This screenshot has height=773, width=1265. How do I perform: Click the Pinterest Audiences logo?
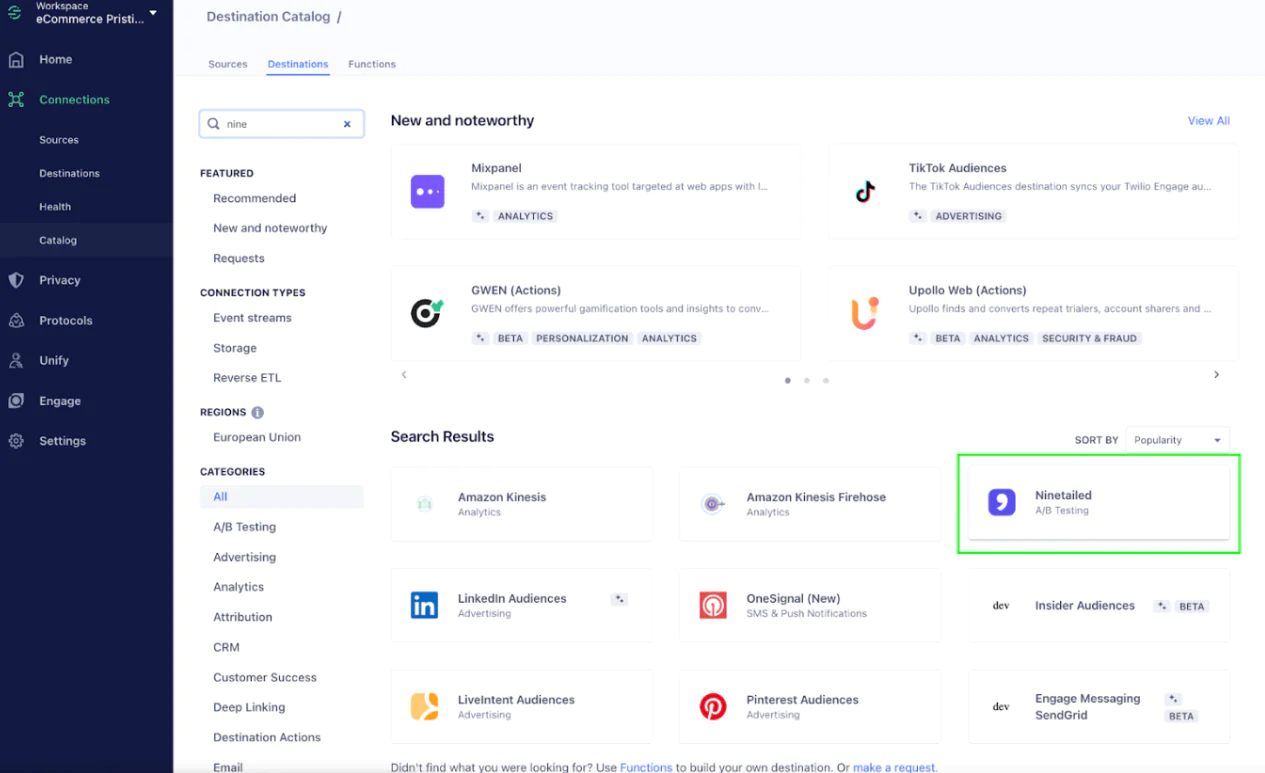click(713, 707)
